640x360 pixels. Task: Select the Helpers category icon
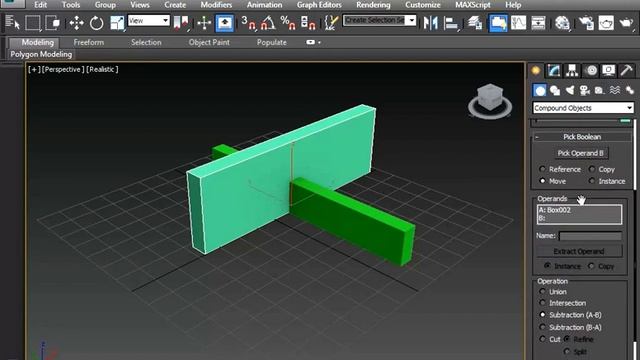(x=600, y=90)
